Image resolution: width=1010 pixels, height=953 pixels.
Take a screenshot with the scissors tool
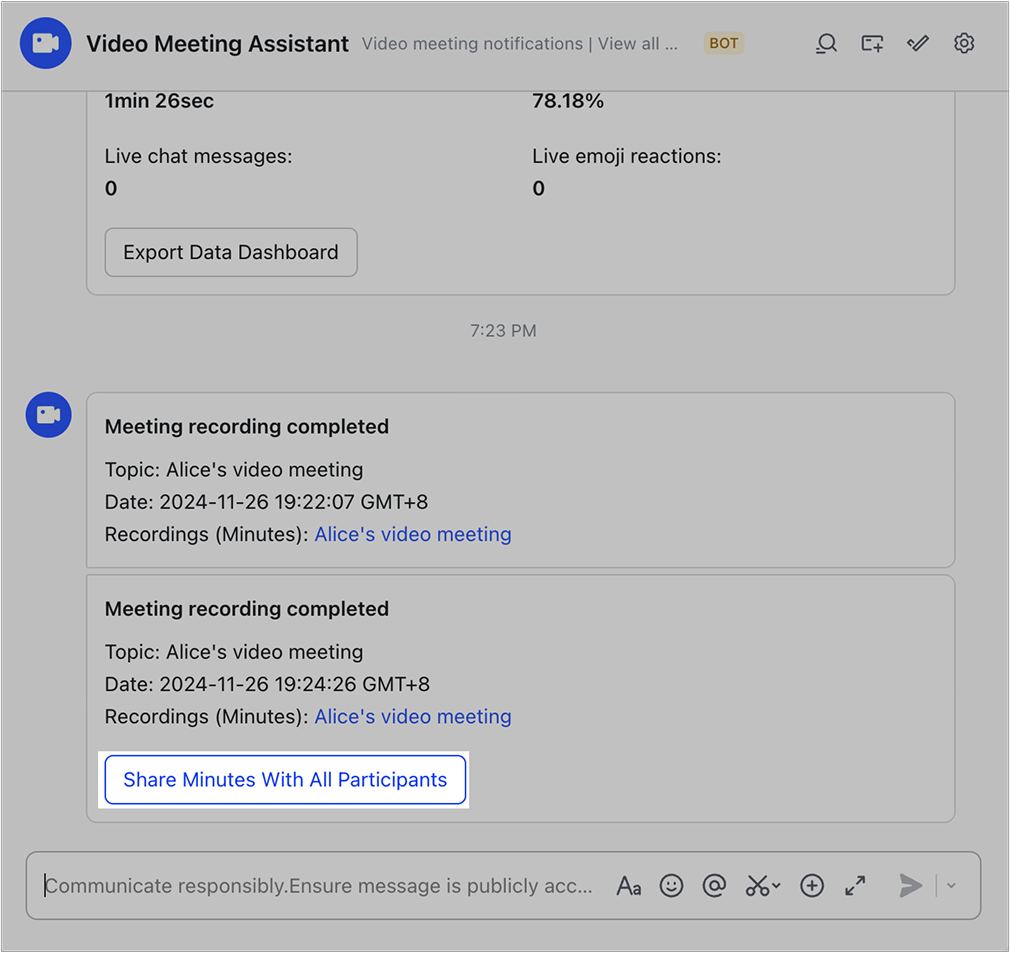[x=756, y=886]
